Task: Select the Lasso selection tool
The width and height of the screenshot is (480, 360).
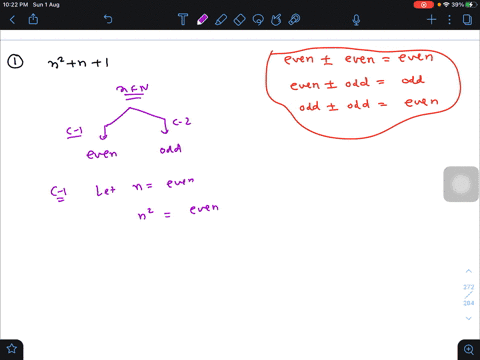Action: (x=258, y=20)
